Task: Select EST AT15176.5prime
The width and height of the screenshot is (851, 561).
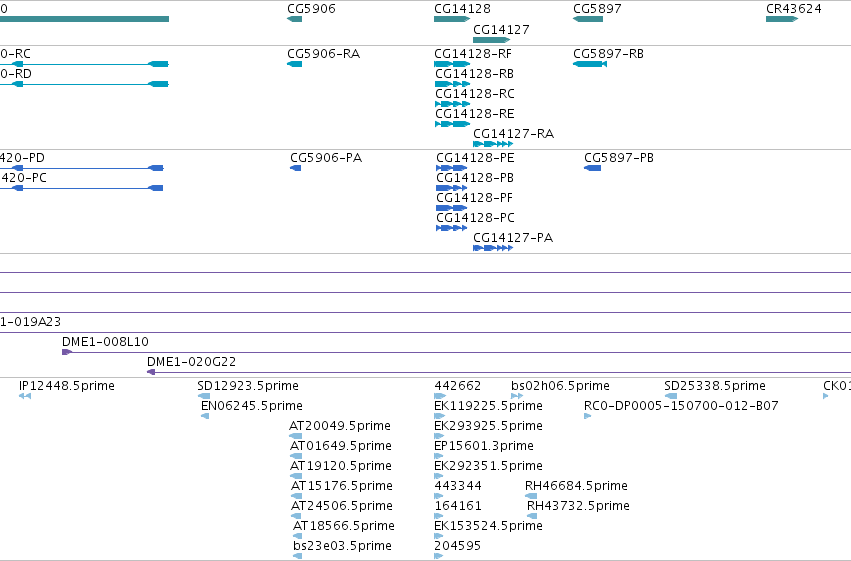Action: tap(342, 486)
